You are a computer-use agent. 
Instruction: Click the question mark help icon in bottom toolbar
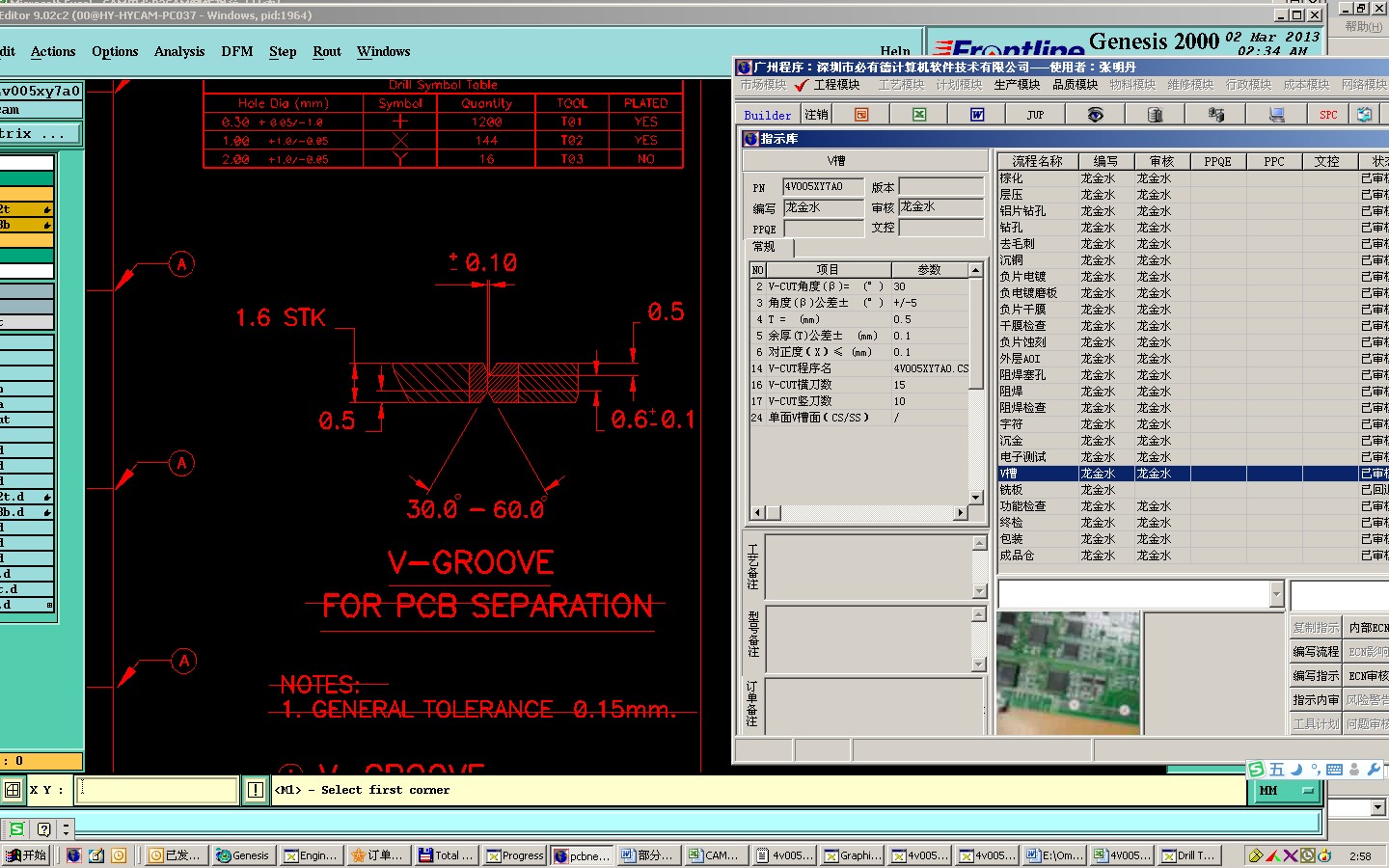43,828
